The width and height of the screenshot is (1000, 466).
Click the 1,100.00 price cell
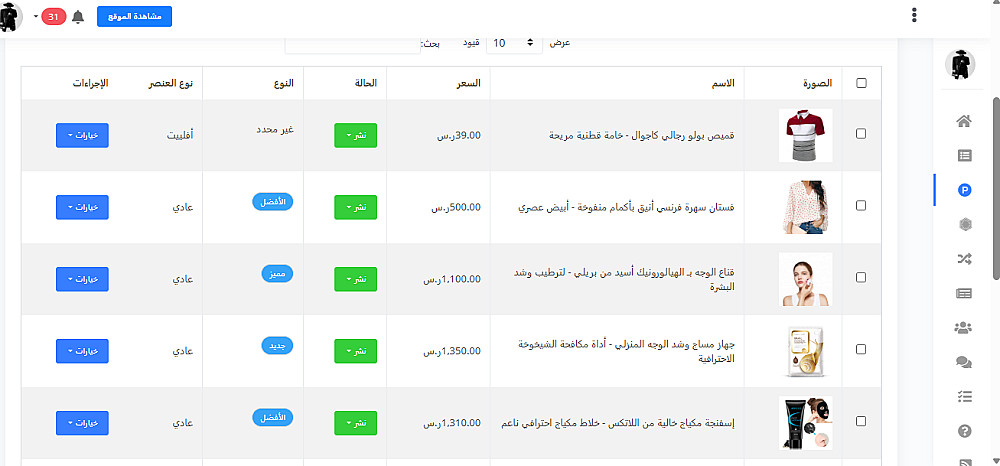tap(452, 279)
